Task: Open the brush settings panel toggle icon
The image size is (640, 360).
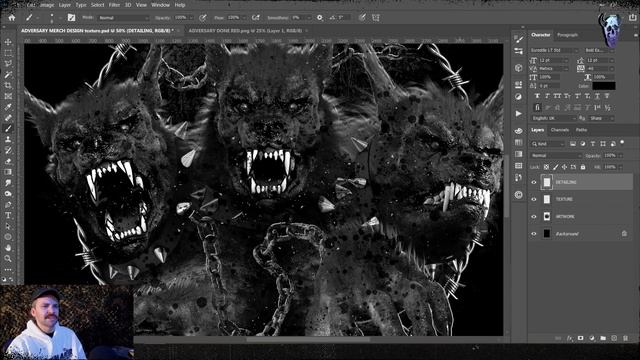Action: point(71,18)
